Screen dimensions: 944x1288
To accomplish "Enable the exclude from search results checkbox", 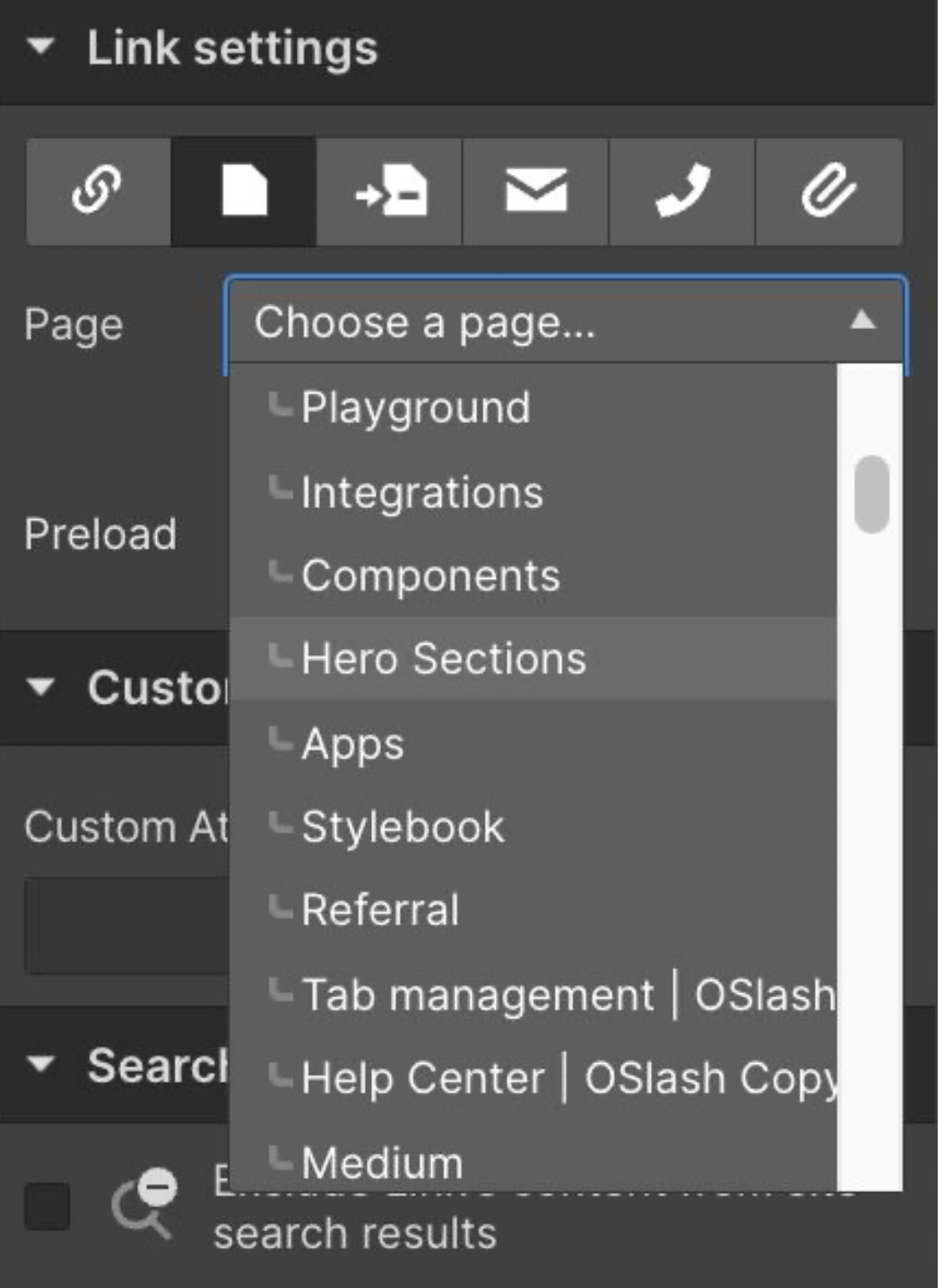I will click(x=48, y=1206).
